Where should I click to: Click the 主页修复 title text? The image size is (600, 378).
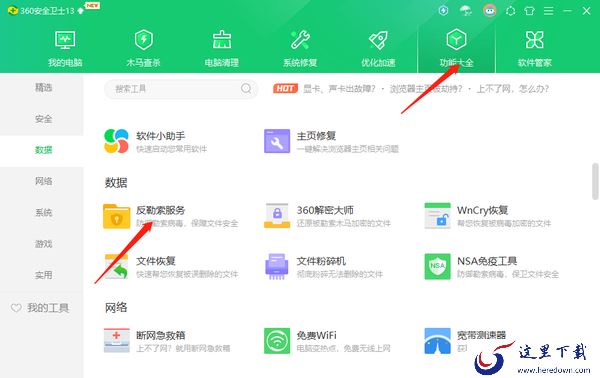coord(316,136)
